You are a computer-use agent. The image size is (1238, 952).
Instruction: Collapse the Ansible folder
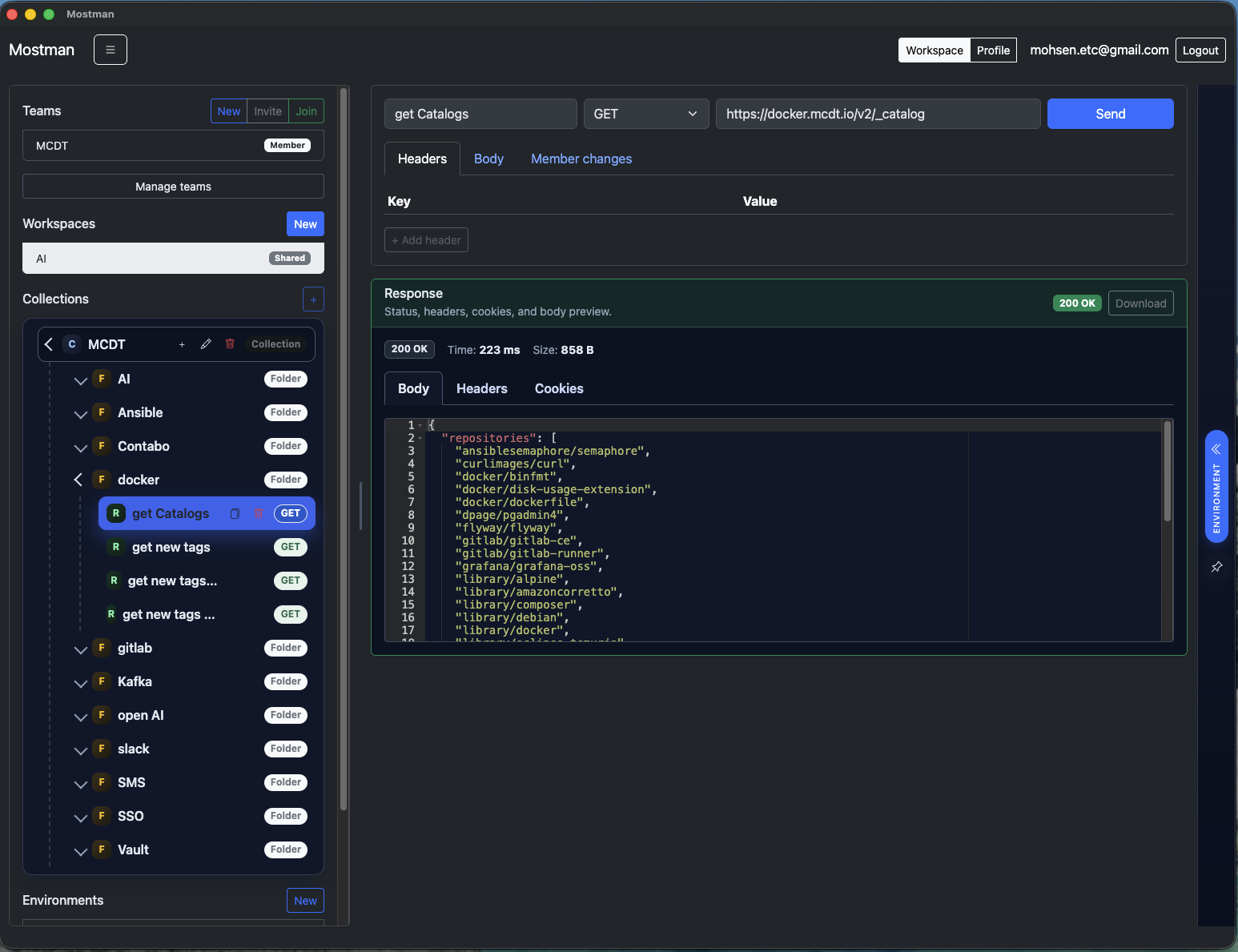click(x=80, y=414)
